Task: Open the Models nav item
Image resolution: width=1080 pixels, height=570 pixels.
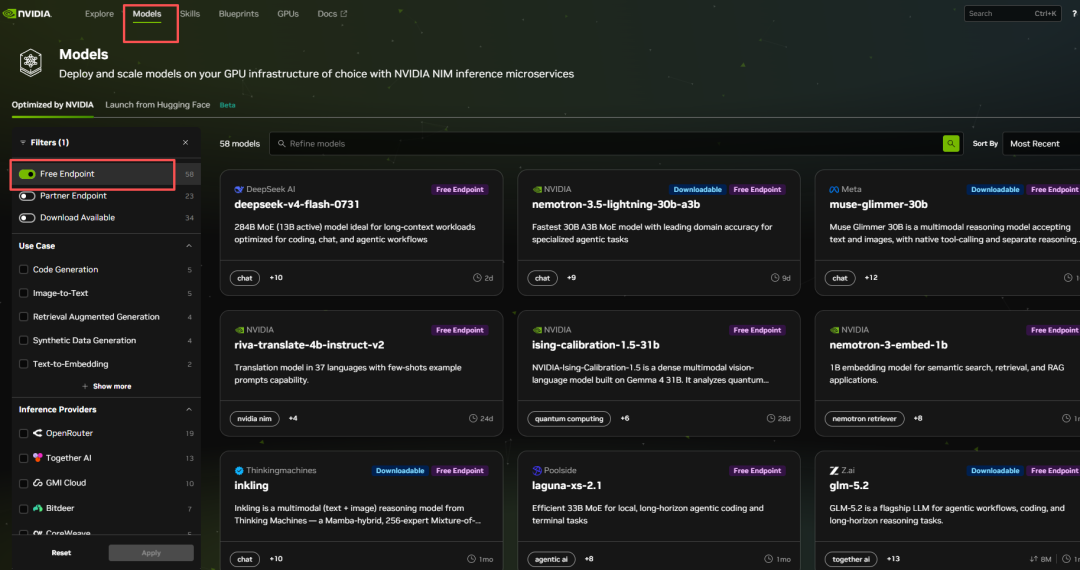Action: (x=147, y=14)
